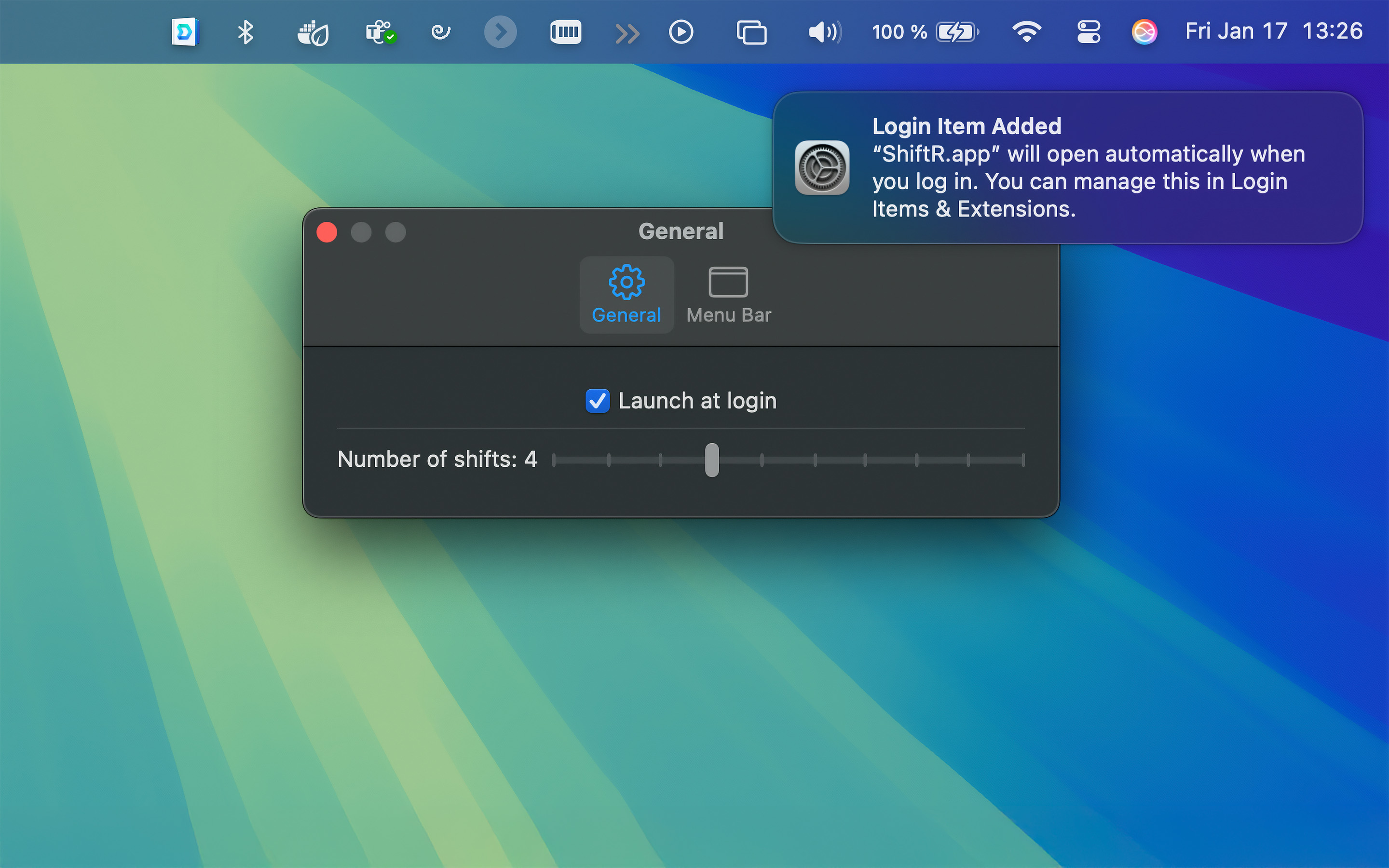1389x868 pixels.
Task: Open the Dropzone menu bar icon
Action: tap(185, 32)
